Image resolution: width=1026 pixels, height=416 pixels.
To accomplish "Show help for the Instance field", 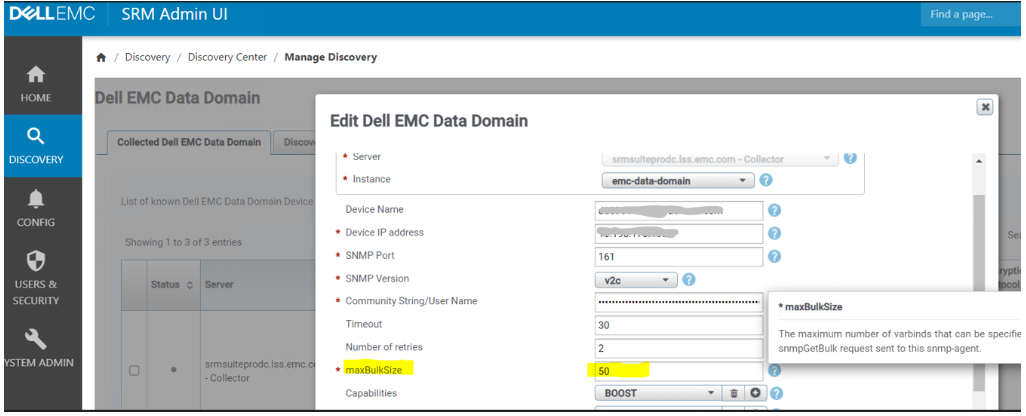I will click(766, 181).
